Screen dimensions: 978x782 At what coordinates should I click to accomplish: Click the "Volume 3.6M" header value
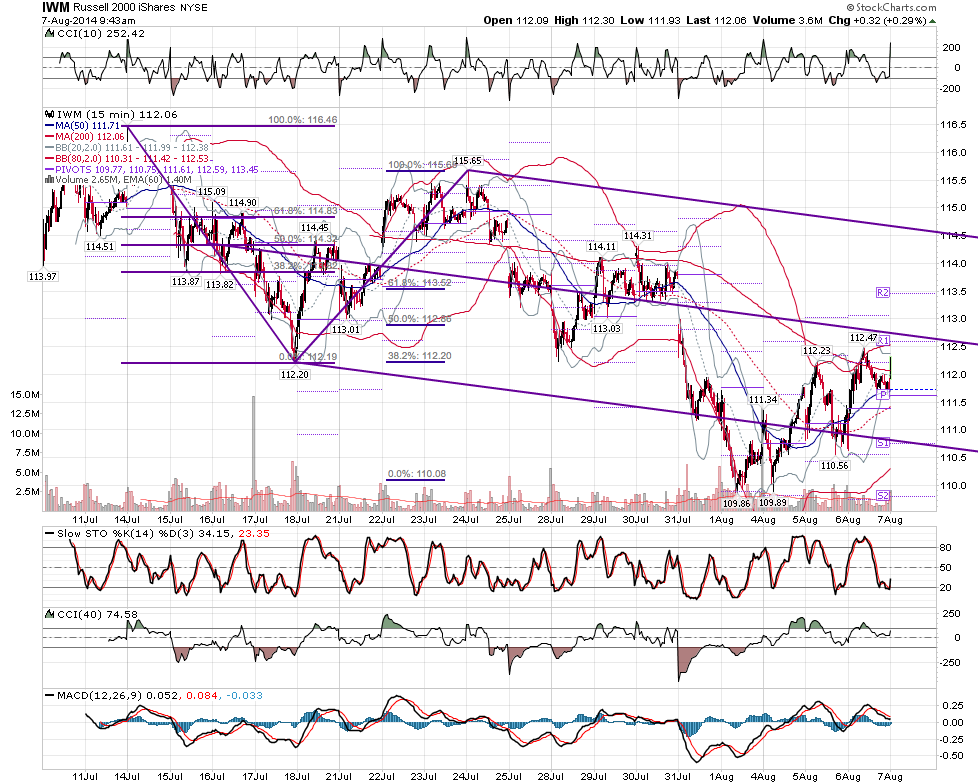coord(787,21)
